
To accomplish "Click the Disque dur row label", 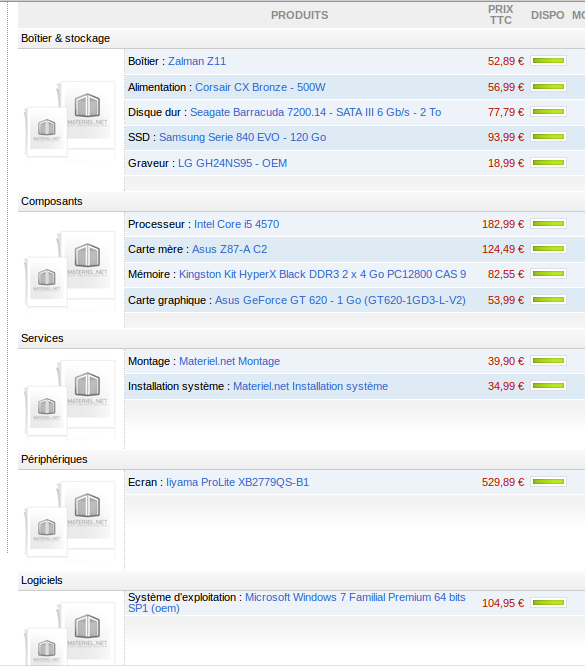I will (155, 112).
